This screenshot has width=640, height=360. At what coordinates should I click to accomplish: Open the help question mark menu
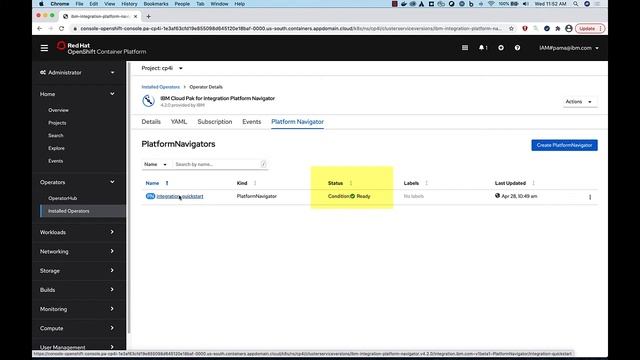(517, 48)
